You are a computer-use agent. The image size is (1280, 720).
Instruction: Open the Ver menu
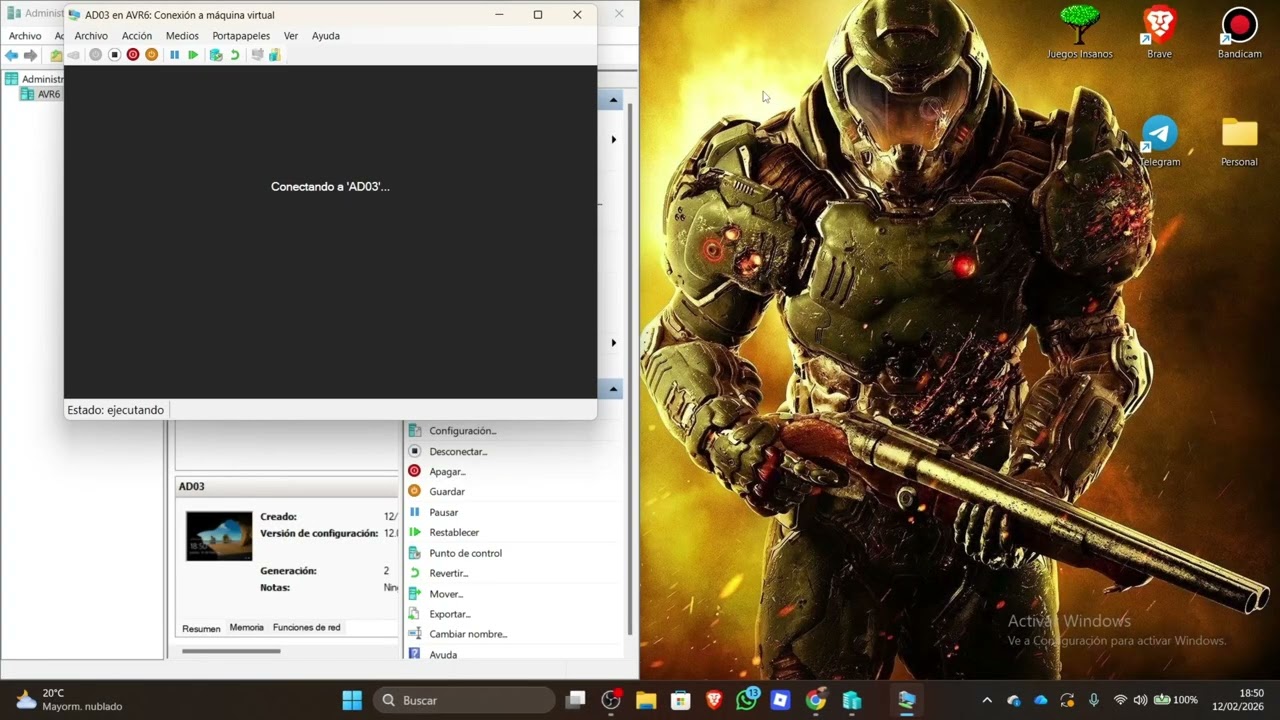(291, 36)
